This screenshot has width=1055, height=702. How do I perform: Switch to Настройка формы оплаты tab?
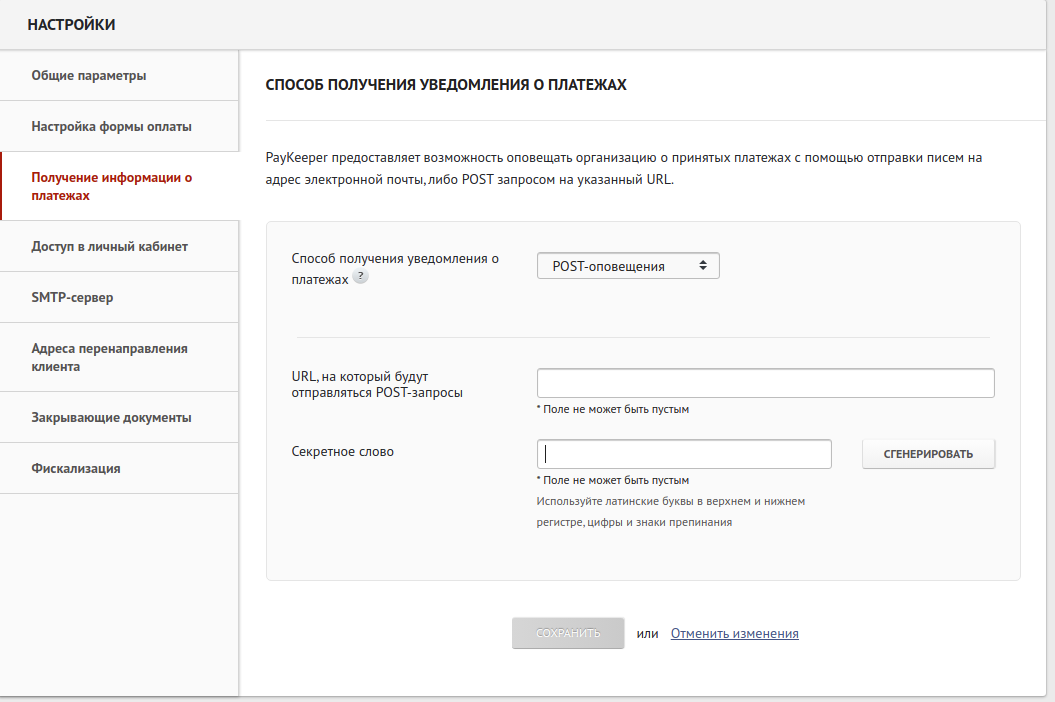pos(111,127)
